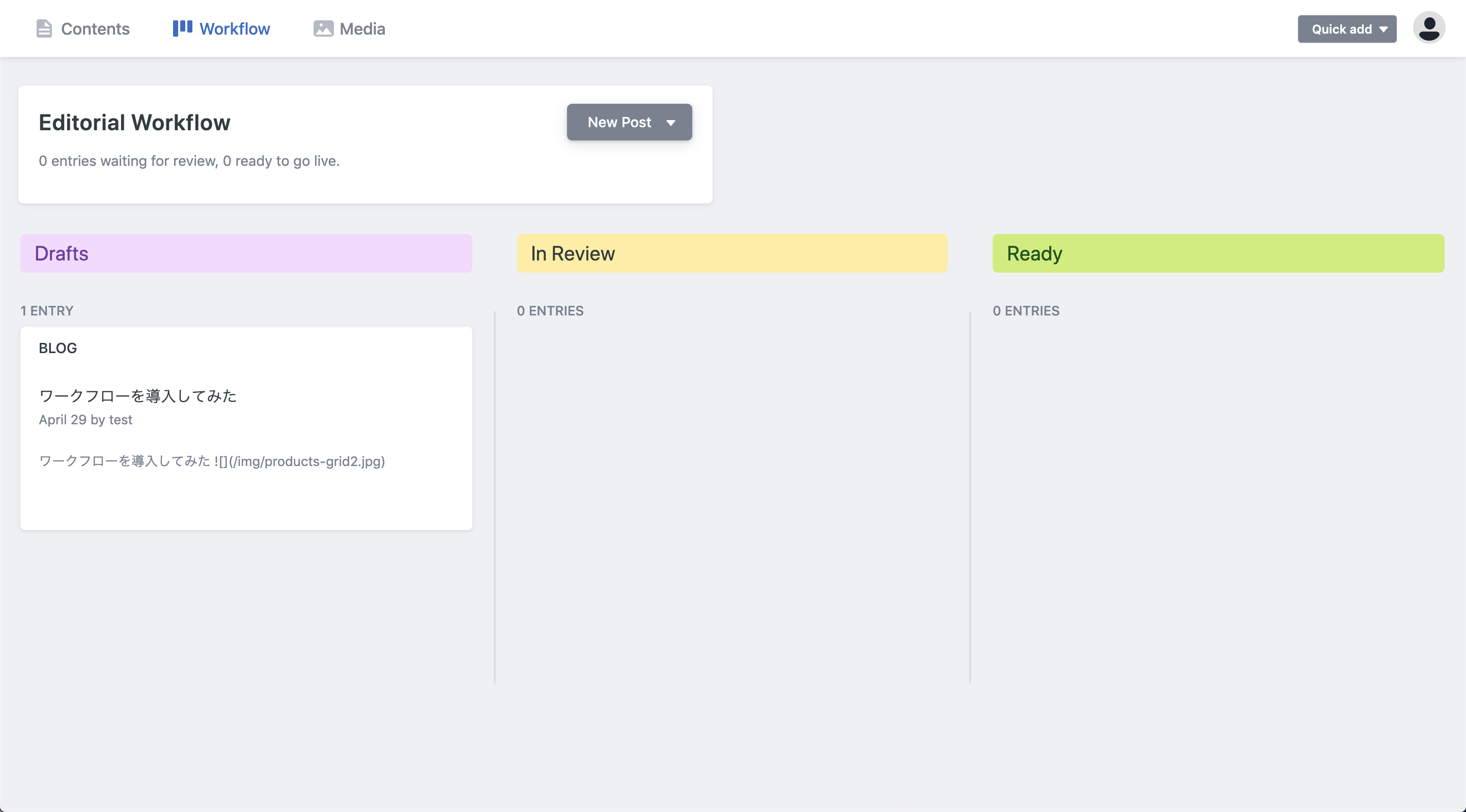The height and width of the screenshot is (812, 1466).
Task: Click the draft card excerpt text
Action: pos(212,461)
